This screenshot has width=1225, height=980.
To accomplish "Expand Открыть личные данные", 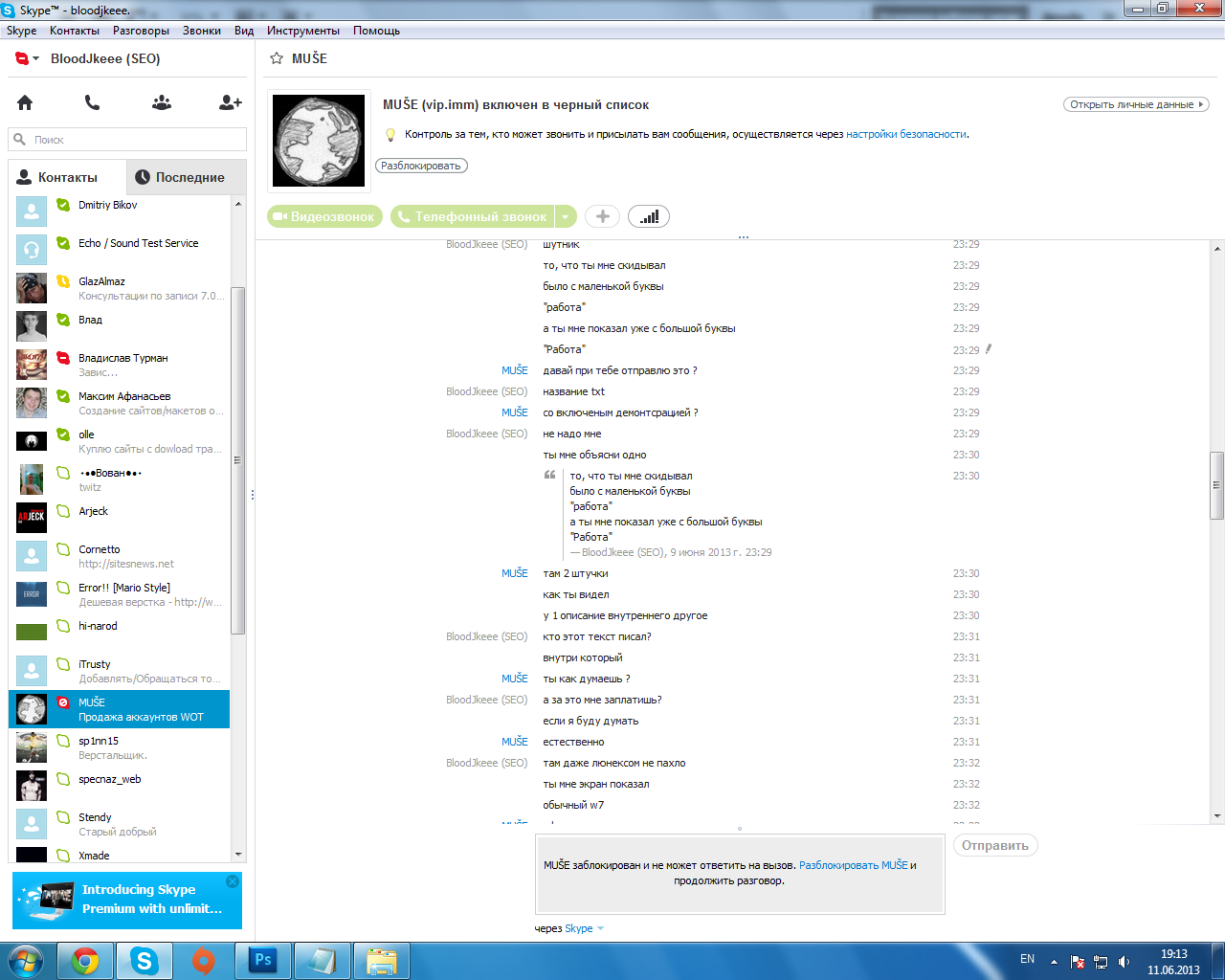I will (x=1137, y=104).
